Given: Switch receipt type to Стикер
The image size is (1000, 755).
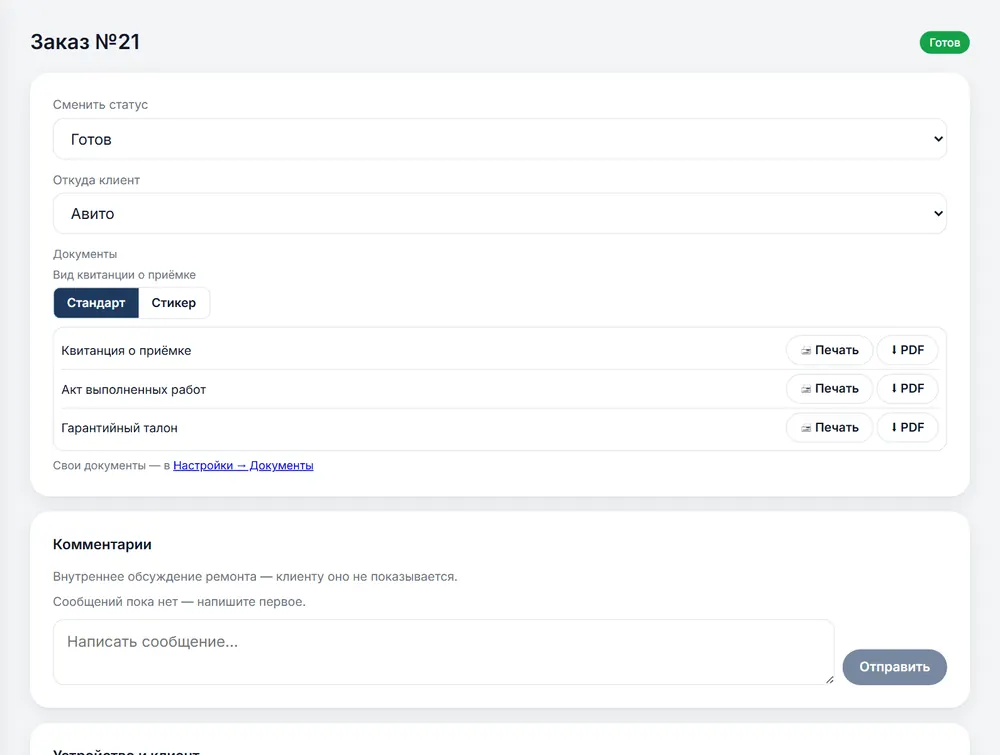Looking at the screenshot, I should pos(173,303).
